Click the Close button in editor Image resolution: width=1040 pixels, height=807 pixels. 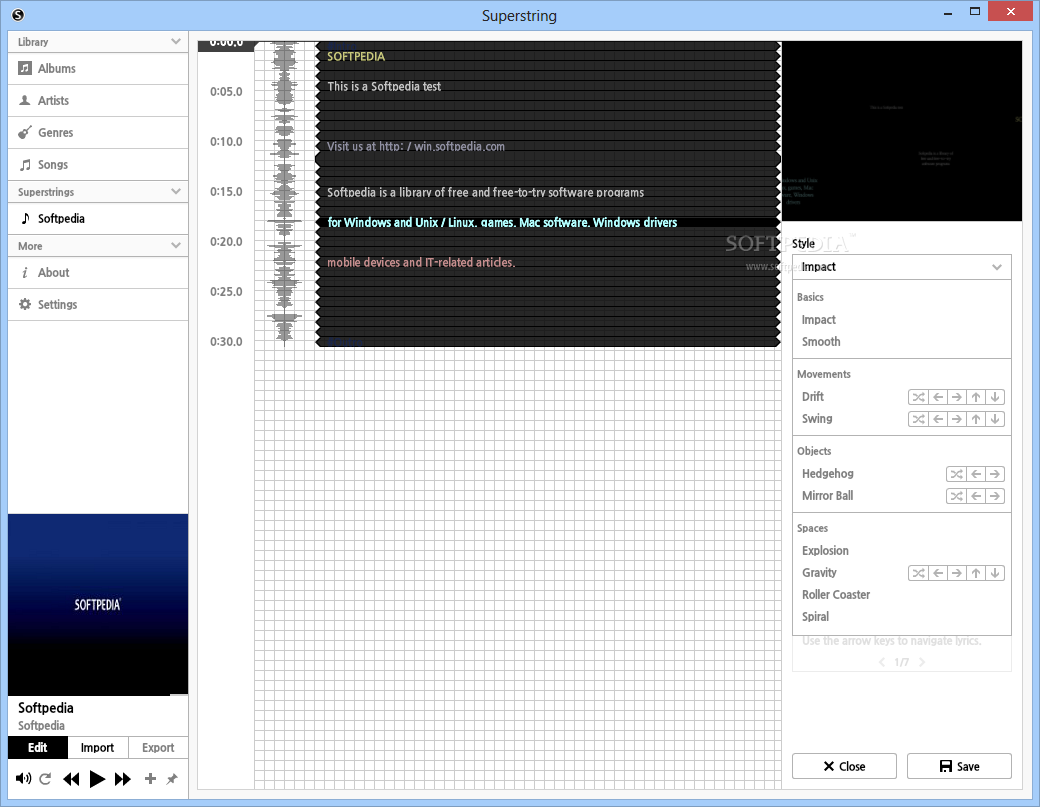pos(844,766)
